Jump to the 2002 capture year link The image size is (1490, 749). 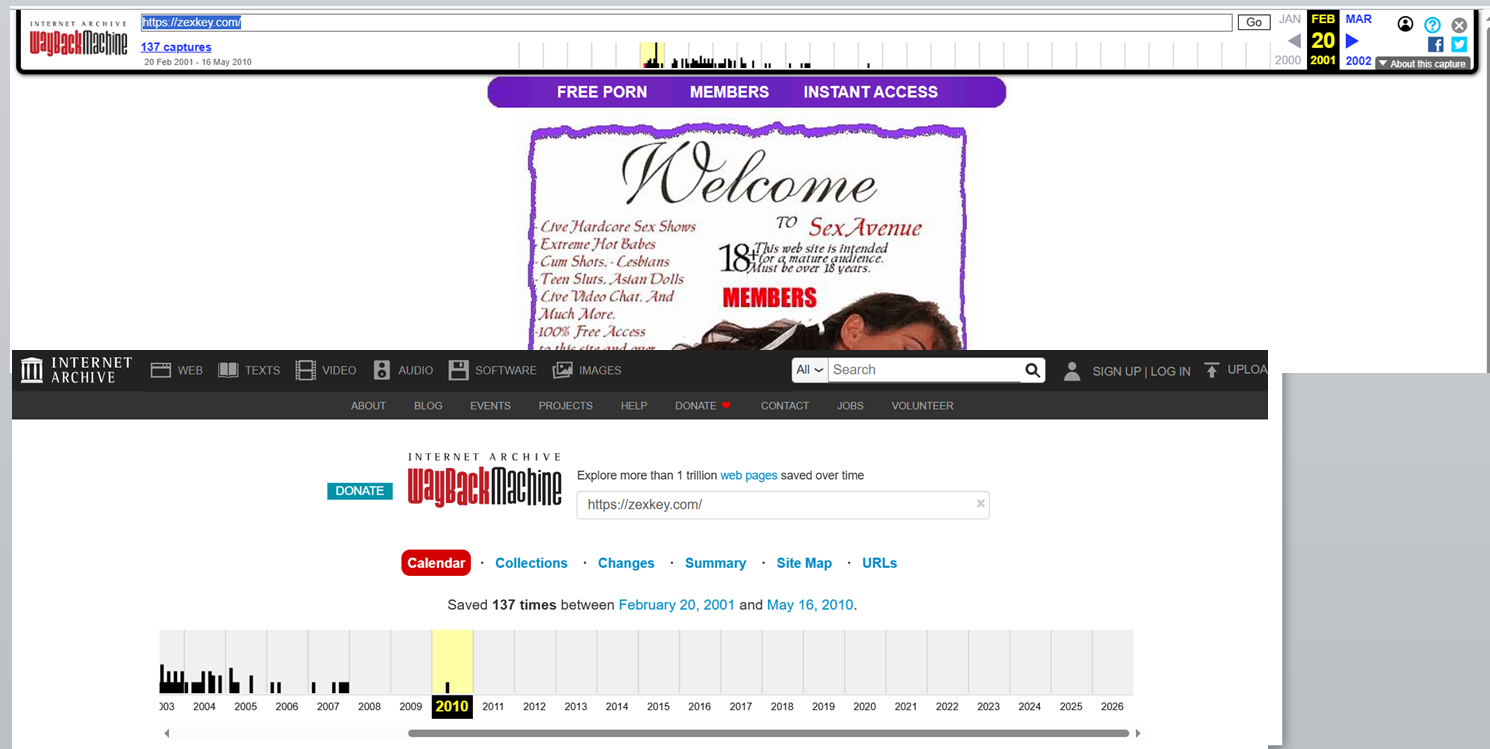[1358, 61]
